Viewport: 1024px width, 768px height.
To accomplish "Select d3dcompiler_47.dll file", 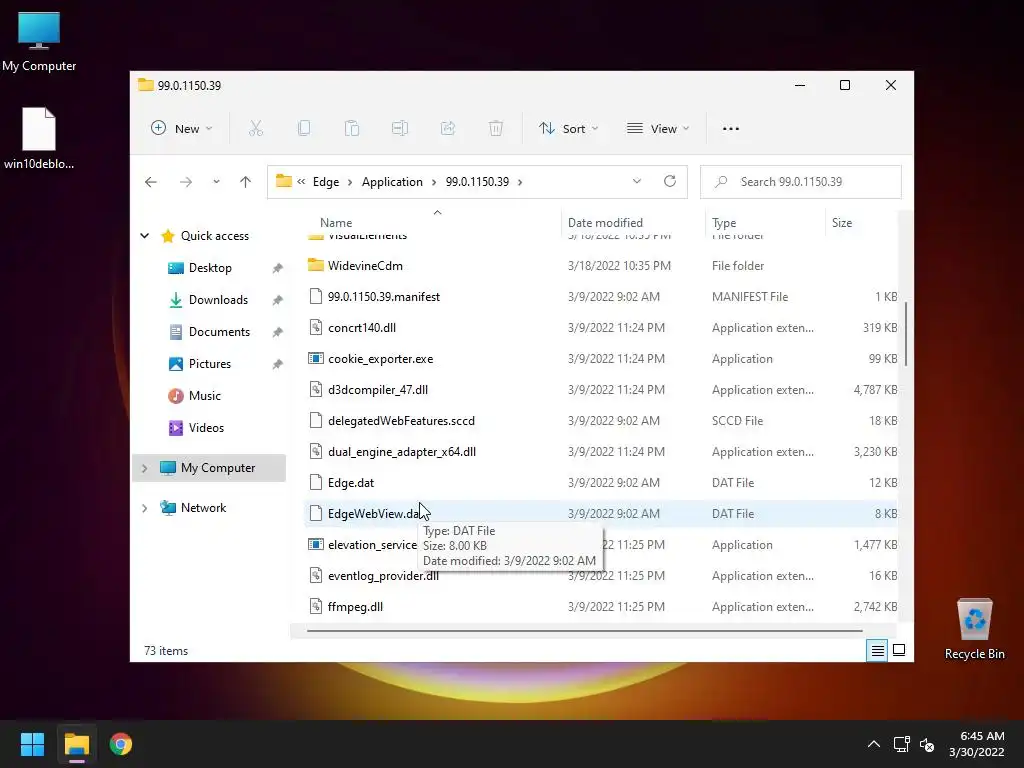I will [x=377, y=390].
